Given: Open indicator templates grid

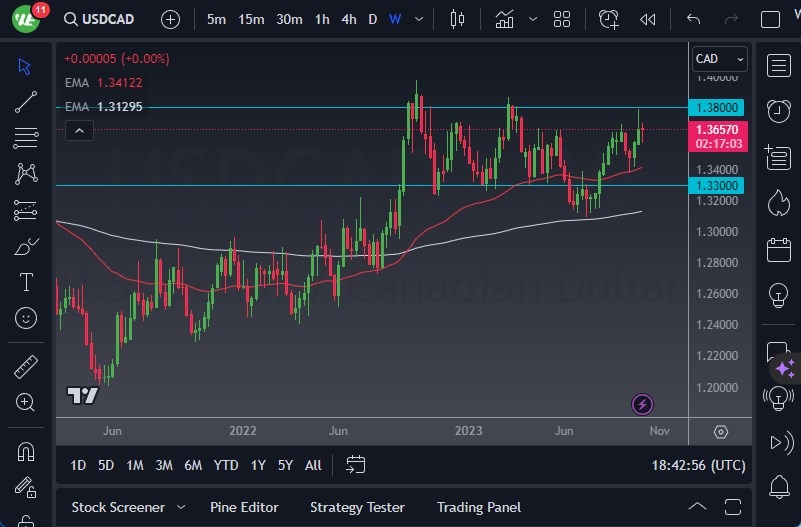Looking at the screenshot, I should (x=562, y=19).
